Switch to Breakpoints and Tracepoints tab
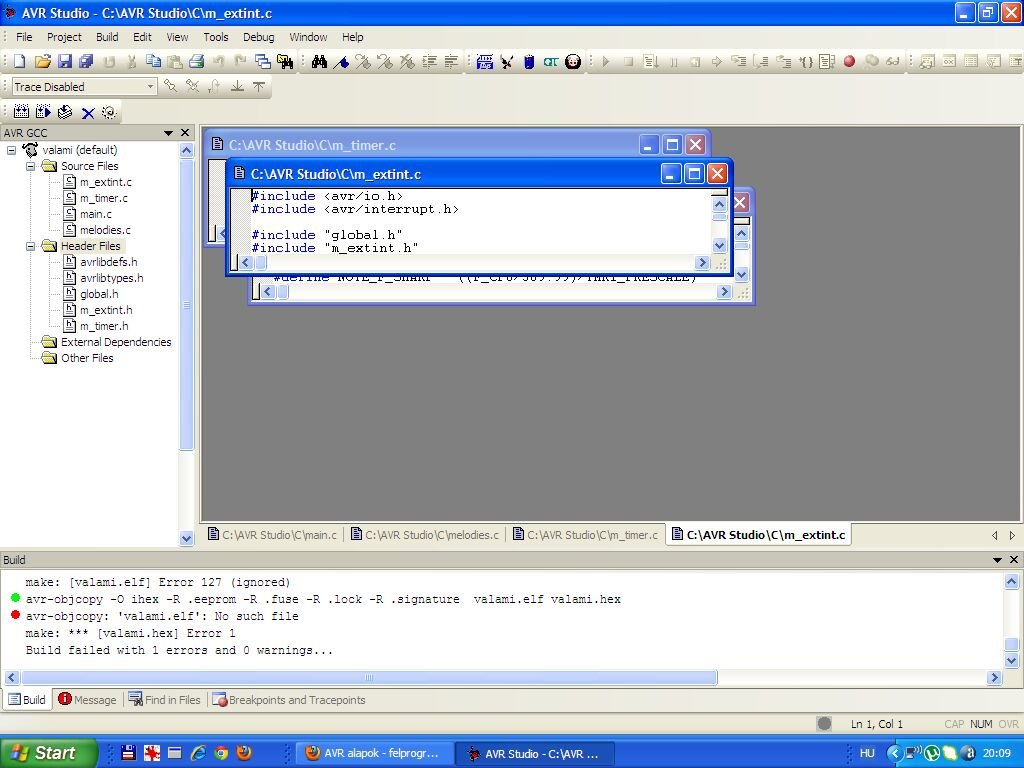 [289, 699]
